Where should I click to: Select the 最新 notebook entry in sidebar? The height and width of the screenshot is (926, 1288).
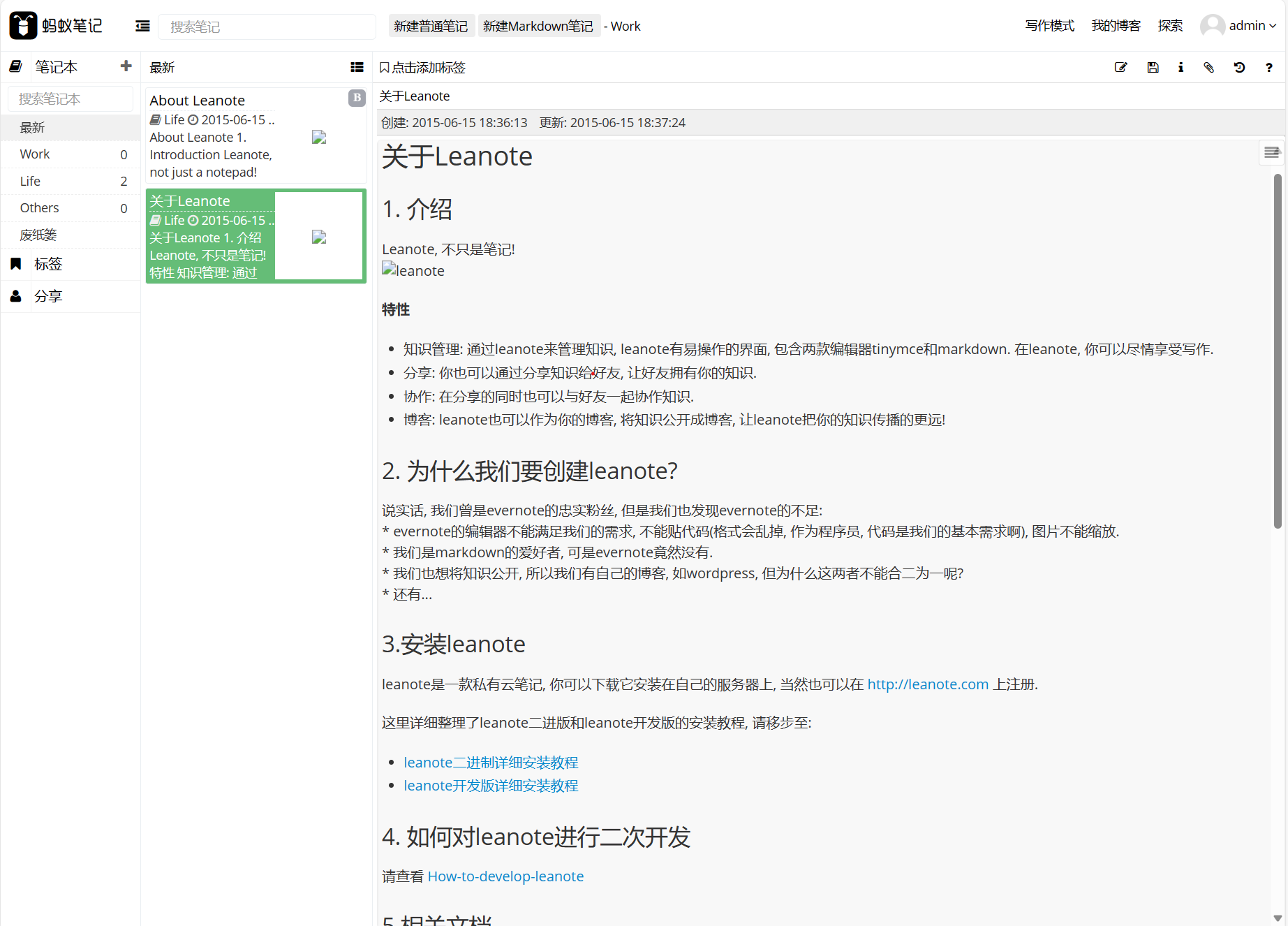tap(71, 127)
